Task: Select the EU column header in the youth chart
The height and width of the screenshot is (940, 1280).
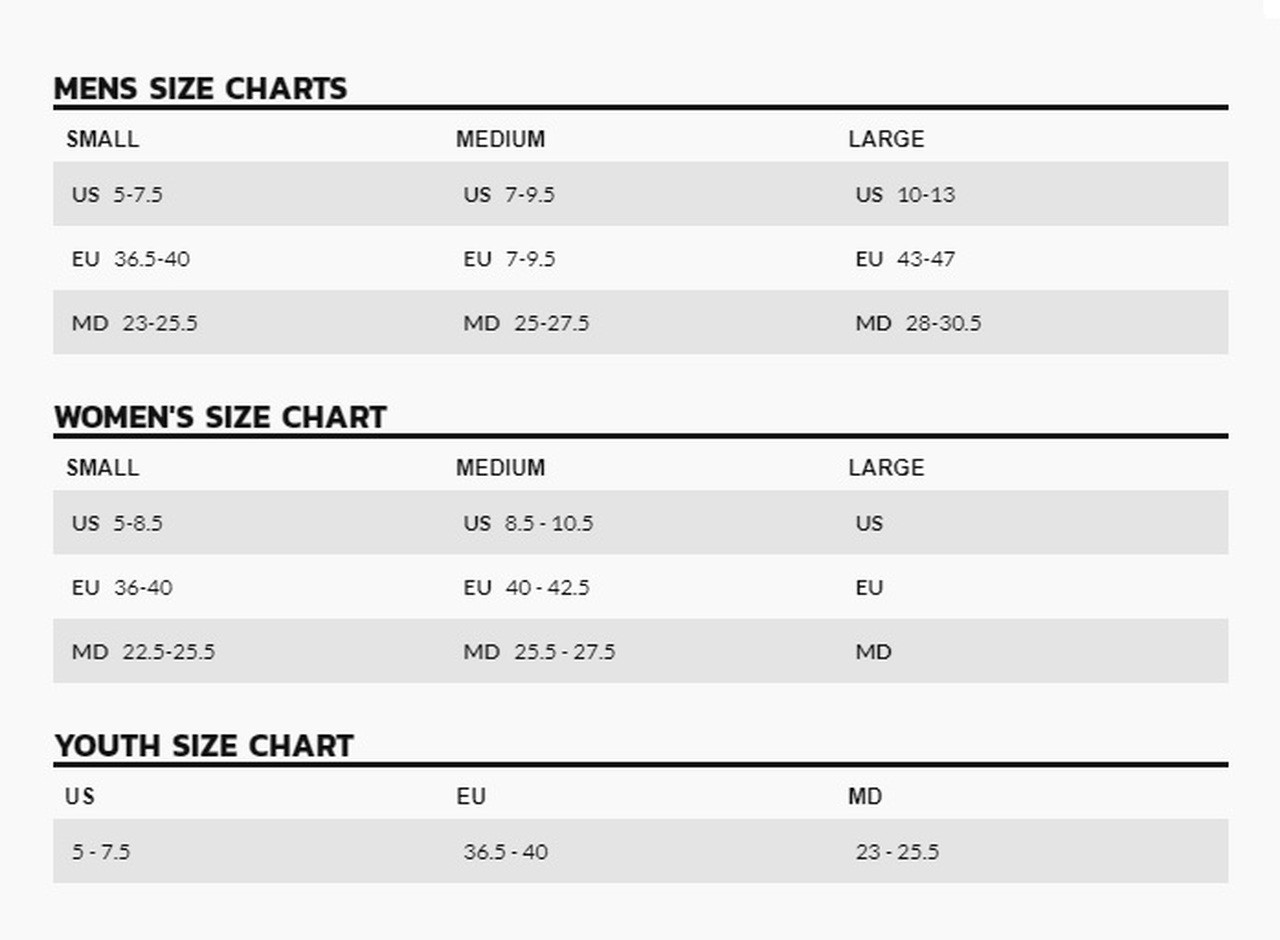Action: tap(471, 797)
